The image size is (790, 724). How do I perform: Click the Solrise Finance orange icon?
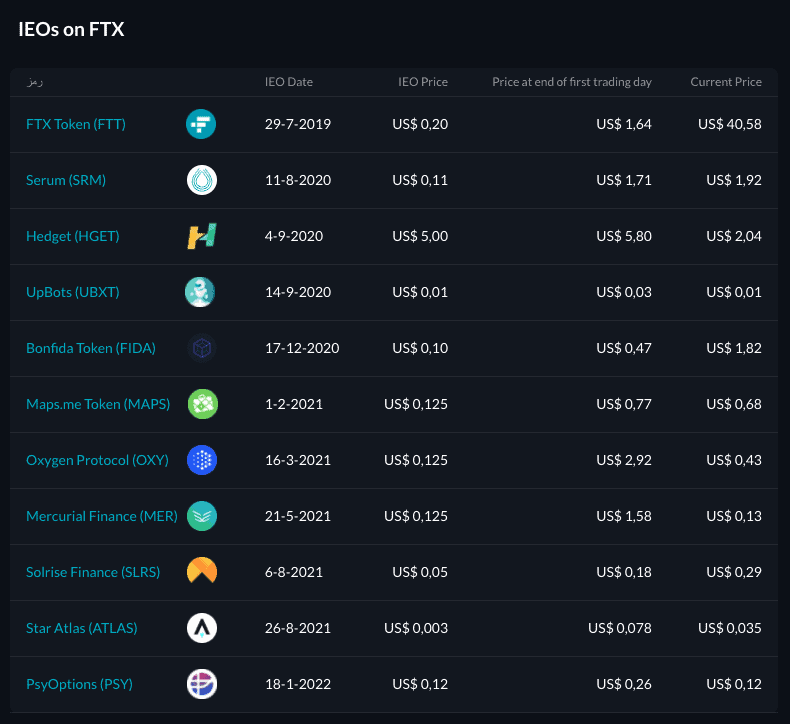click(x=202, y=570)
